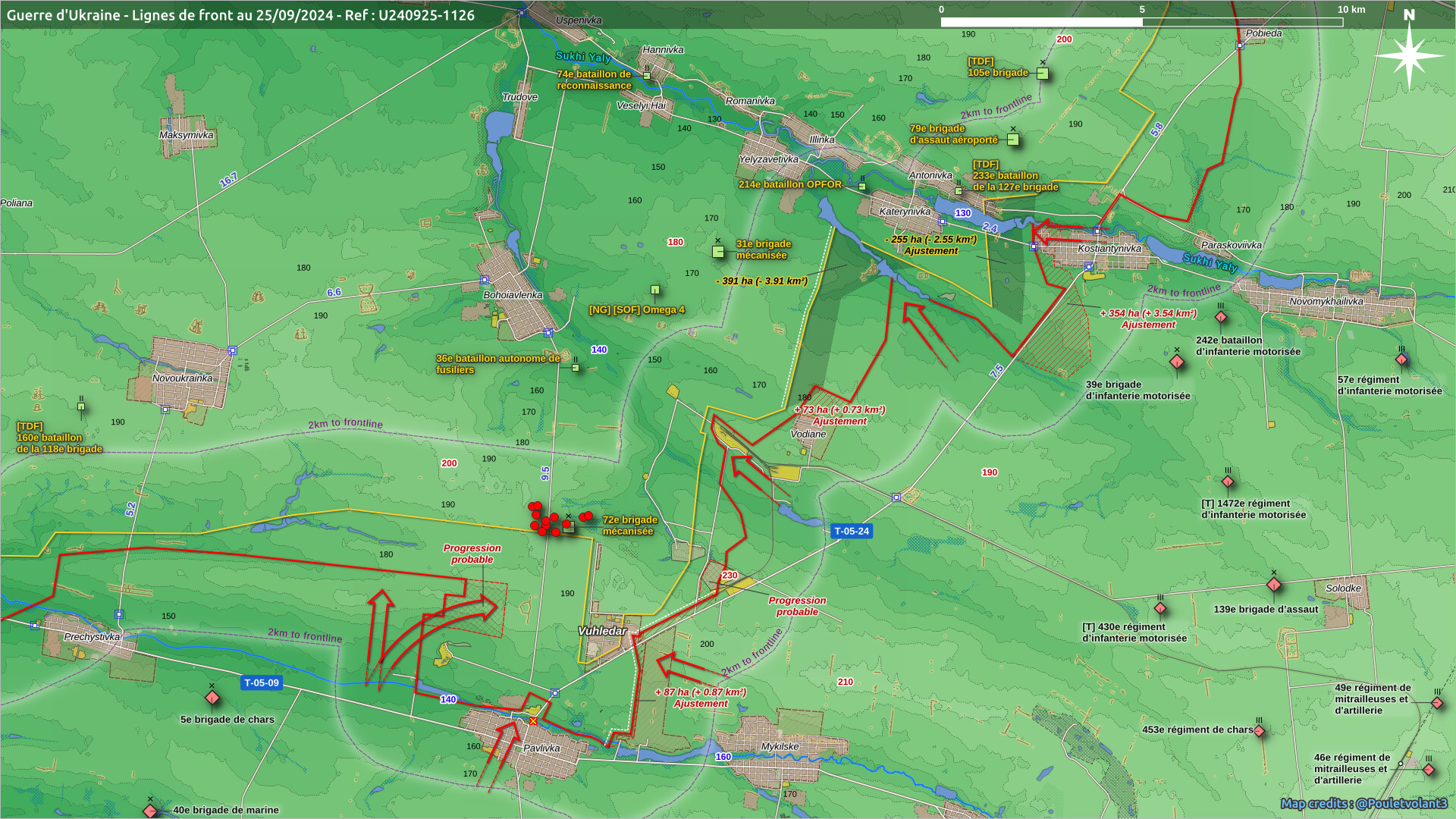
Task: Click the T-05-24 road sign label
Action: coord(852,532)
